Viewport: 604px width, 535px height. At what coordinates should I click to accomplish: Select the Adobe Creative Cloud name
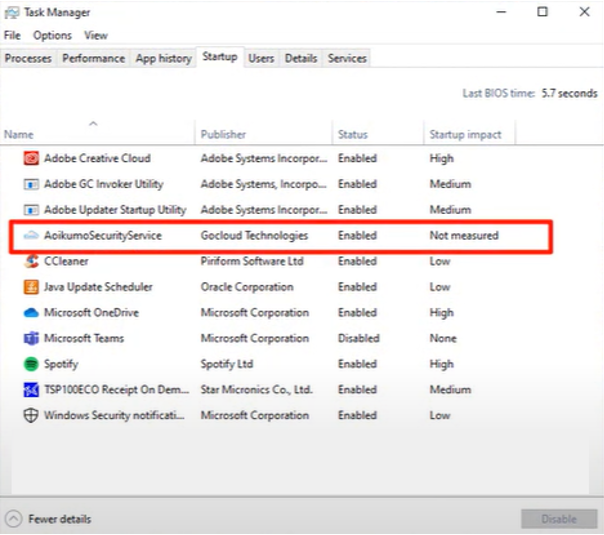[x=97, y=158]
